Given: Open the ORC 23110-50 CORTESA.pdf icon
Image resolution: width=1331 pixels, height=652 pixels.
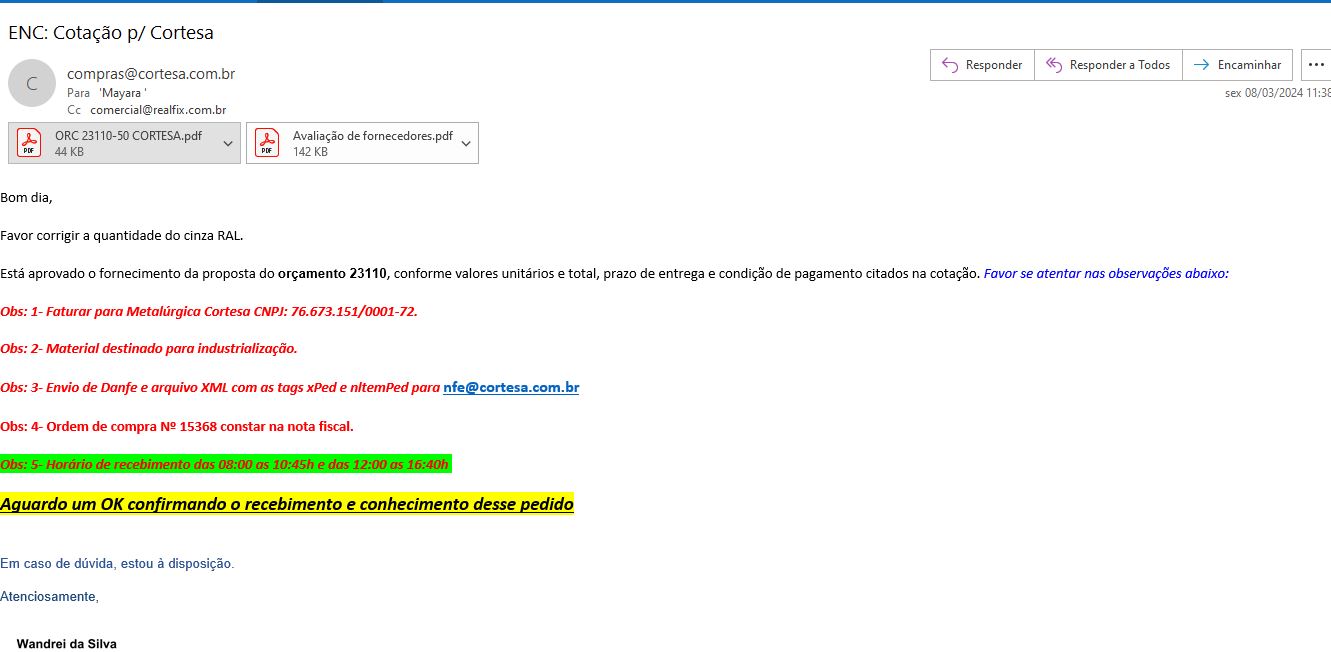Looking at the screenshot, I should [x=29, y=143].
